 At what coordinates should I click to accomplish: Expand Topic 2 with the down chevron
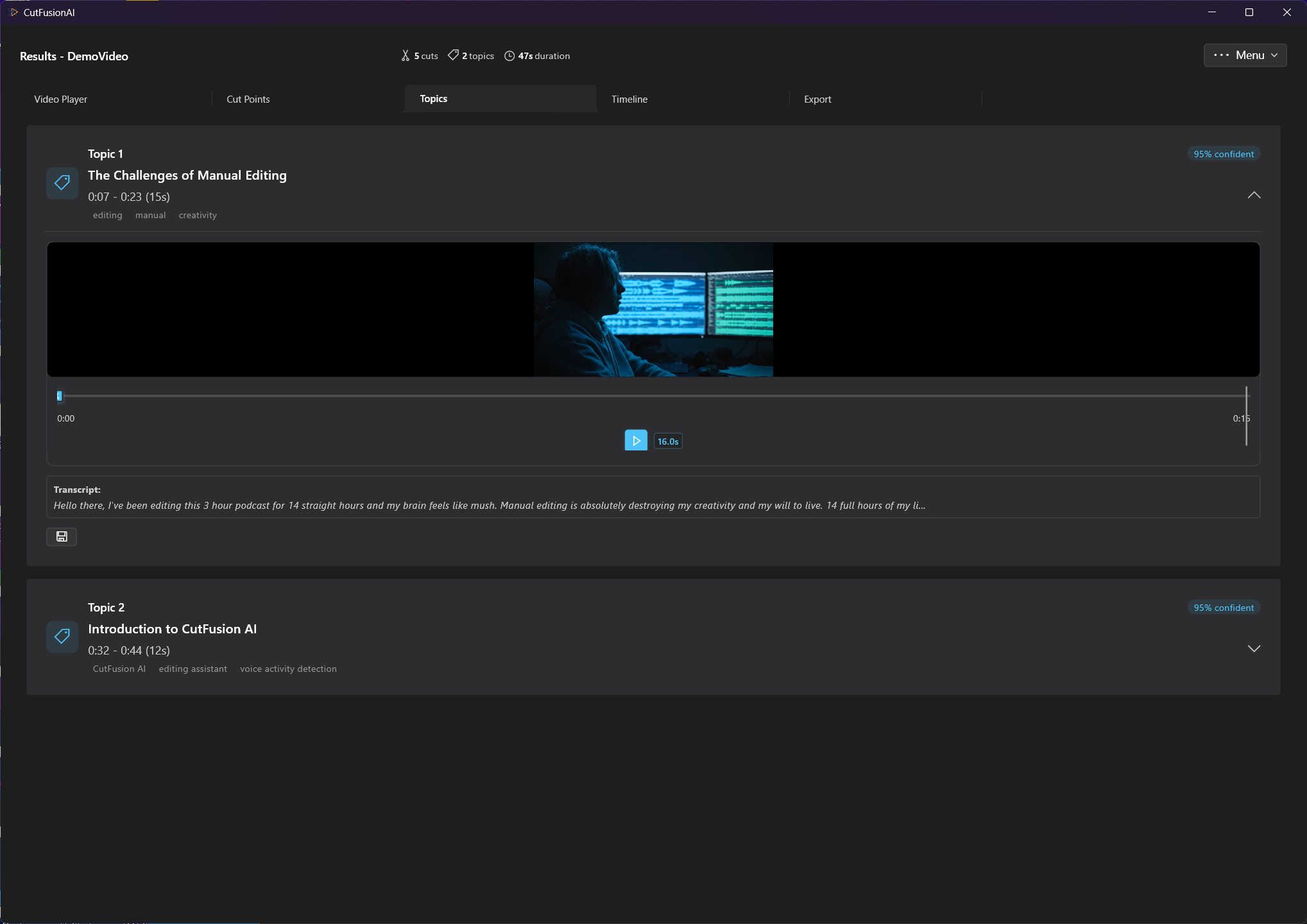click(x=1253, y=649)
